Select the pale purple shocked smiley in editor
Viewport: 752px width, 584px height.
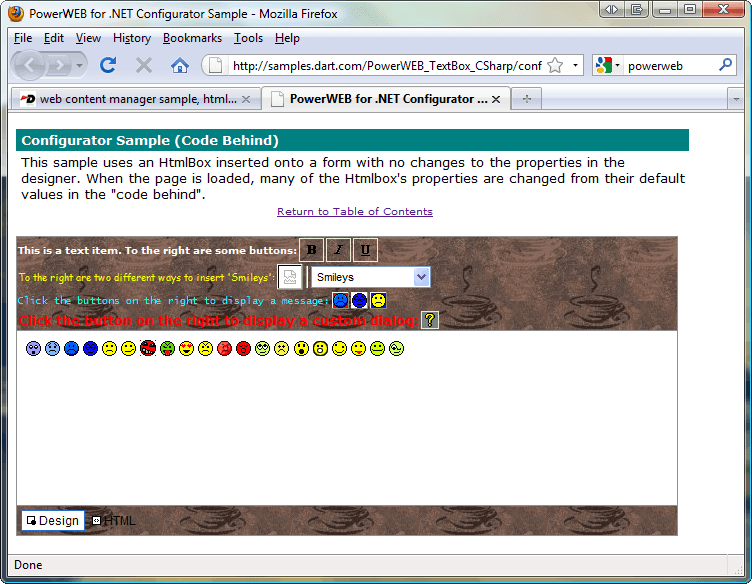[34, 349]
